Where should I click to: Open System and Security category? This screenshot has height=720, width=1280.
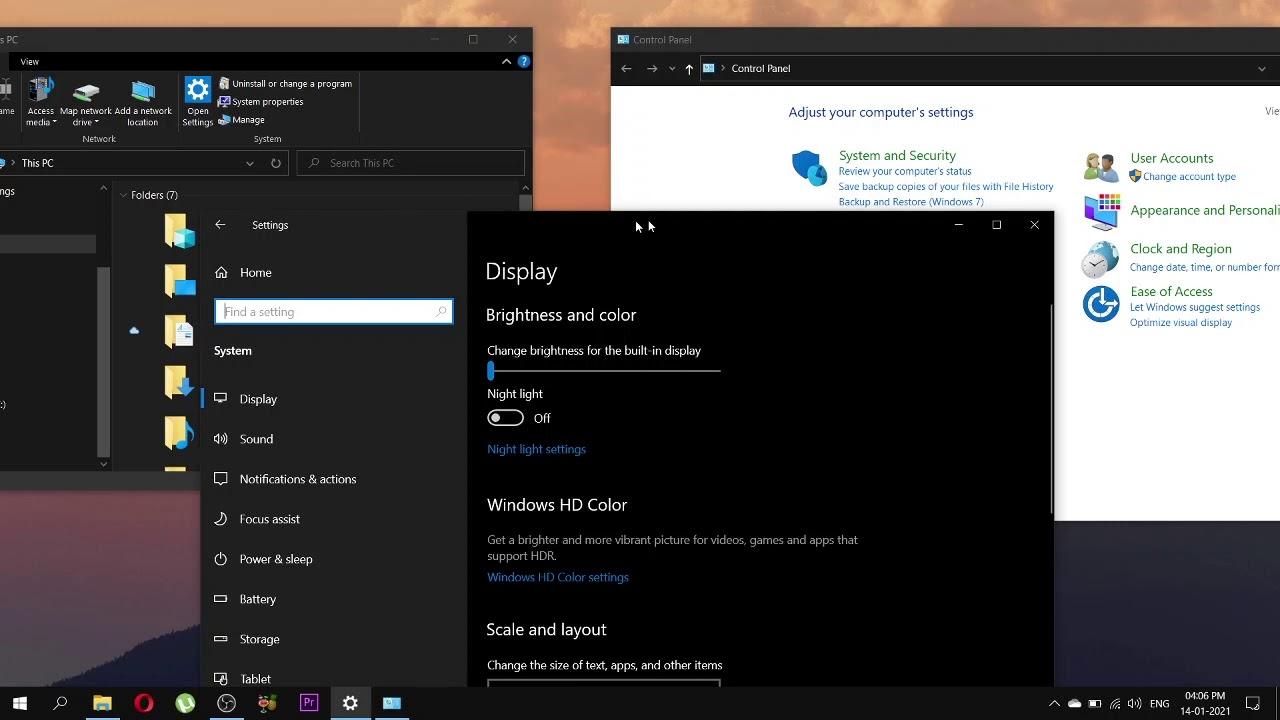click(x=897, y=156)
